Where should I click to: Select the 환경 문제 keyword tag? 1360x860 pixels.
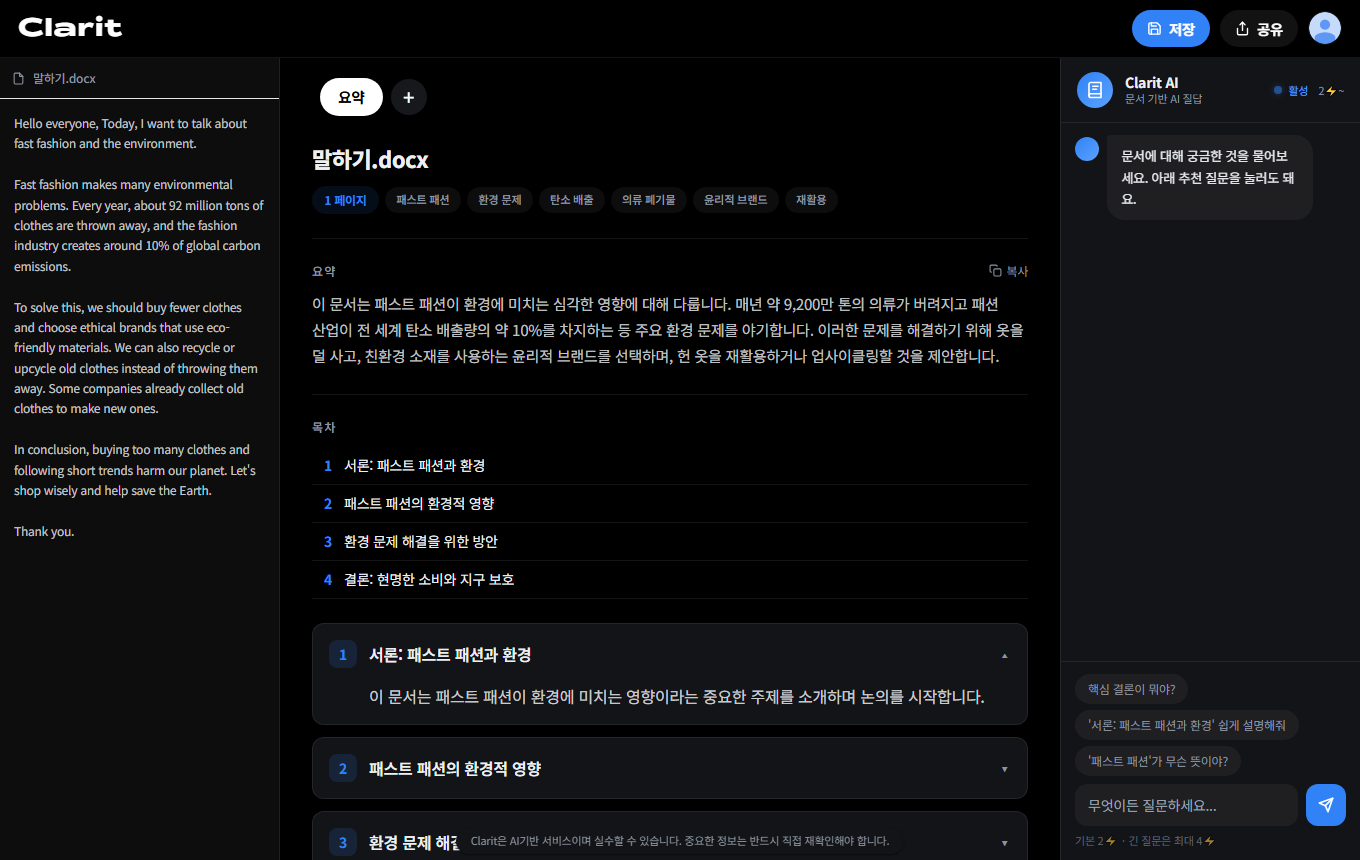click(500, 200)
